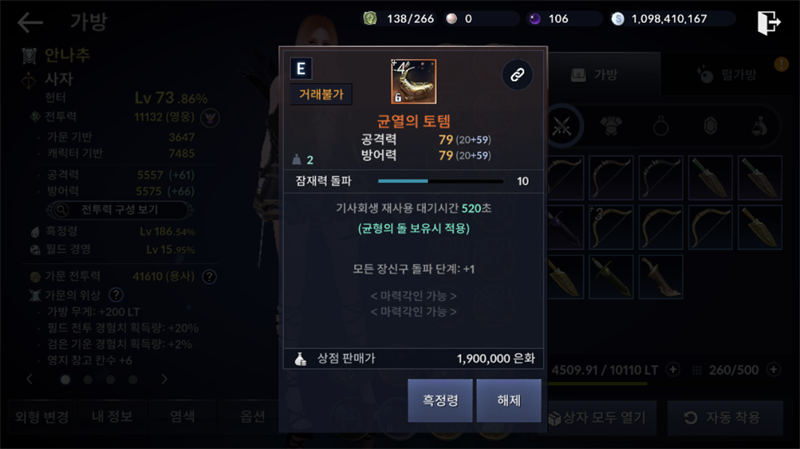Screen dimensions: 800x449
Task: Select the crossed swords weapon filter
Action: [562, 126]
